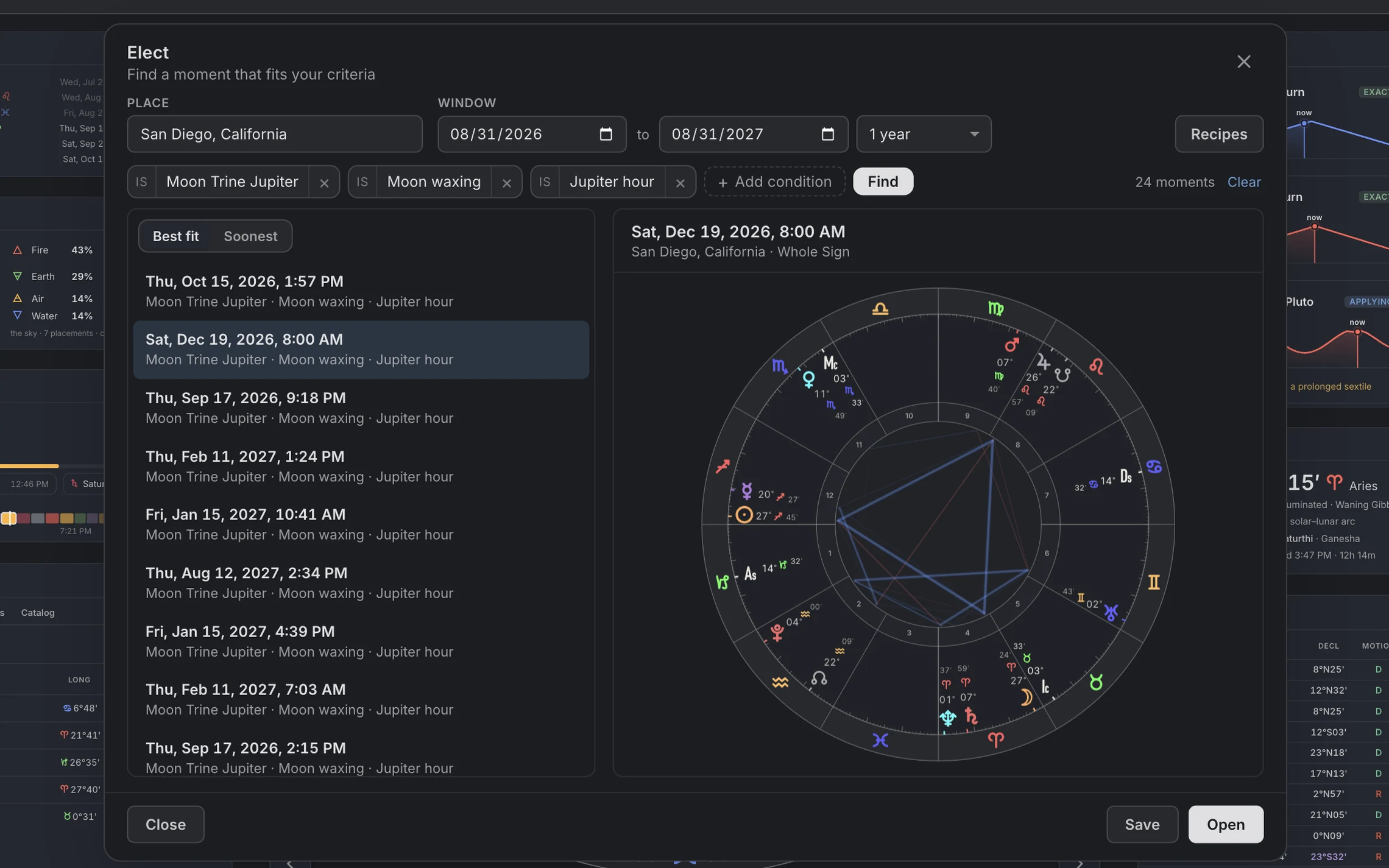Add a new condition
Screen dimensions: 1389x868
coord(774,182)
